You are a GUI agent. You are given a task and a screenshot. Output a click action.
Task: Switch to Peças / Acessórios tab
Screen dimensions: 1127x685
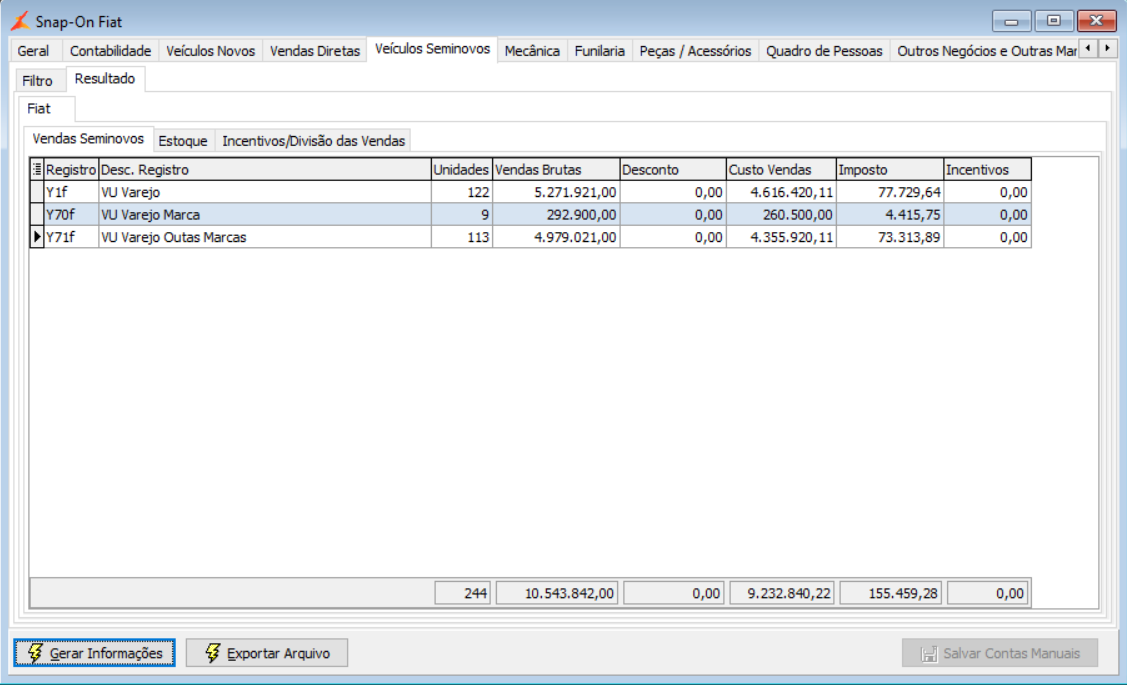coord(695,51)
